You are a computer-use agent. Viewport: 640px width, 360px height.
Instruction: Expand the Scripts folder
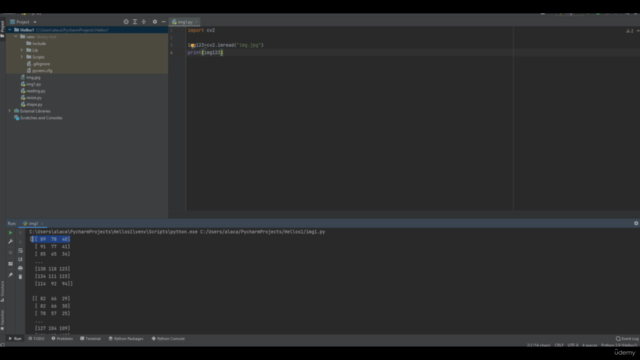[x=22, y=57]
